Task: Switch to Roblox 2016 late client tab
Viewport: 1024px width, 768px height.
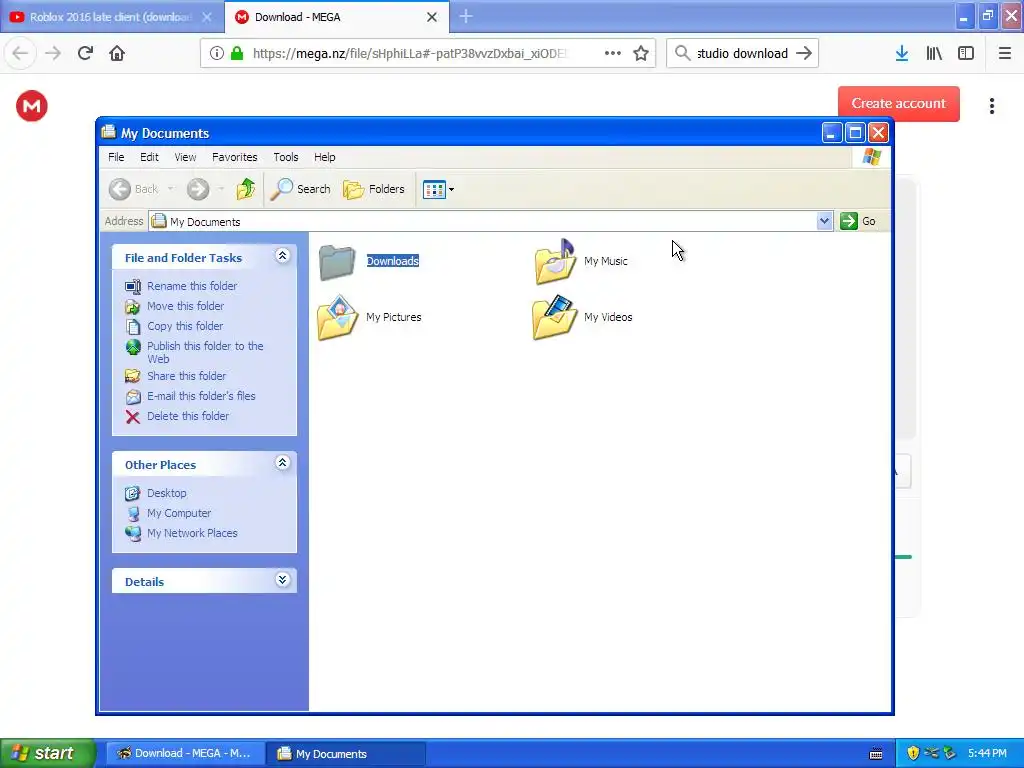Action: [x=111, y=17]
